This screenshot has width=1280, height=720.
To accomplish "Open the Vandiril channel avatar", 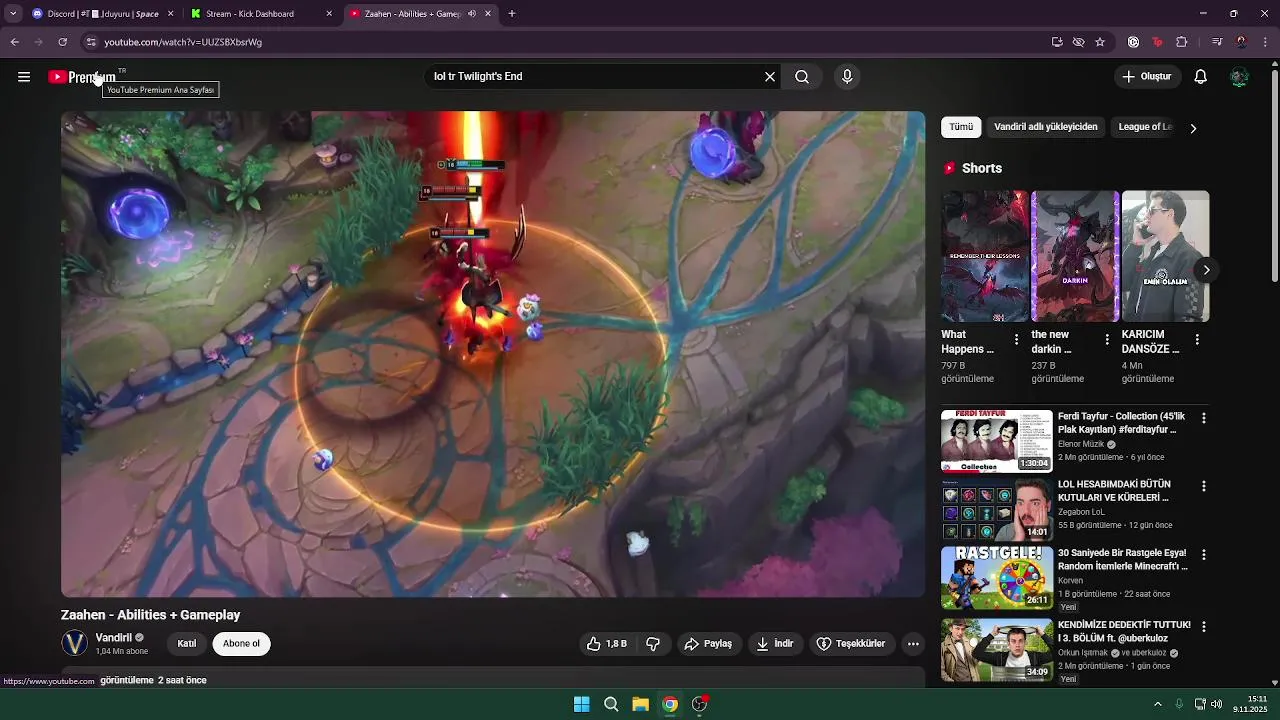I will 75,643.
